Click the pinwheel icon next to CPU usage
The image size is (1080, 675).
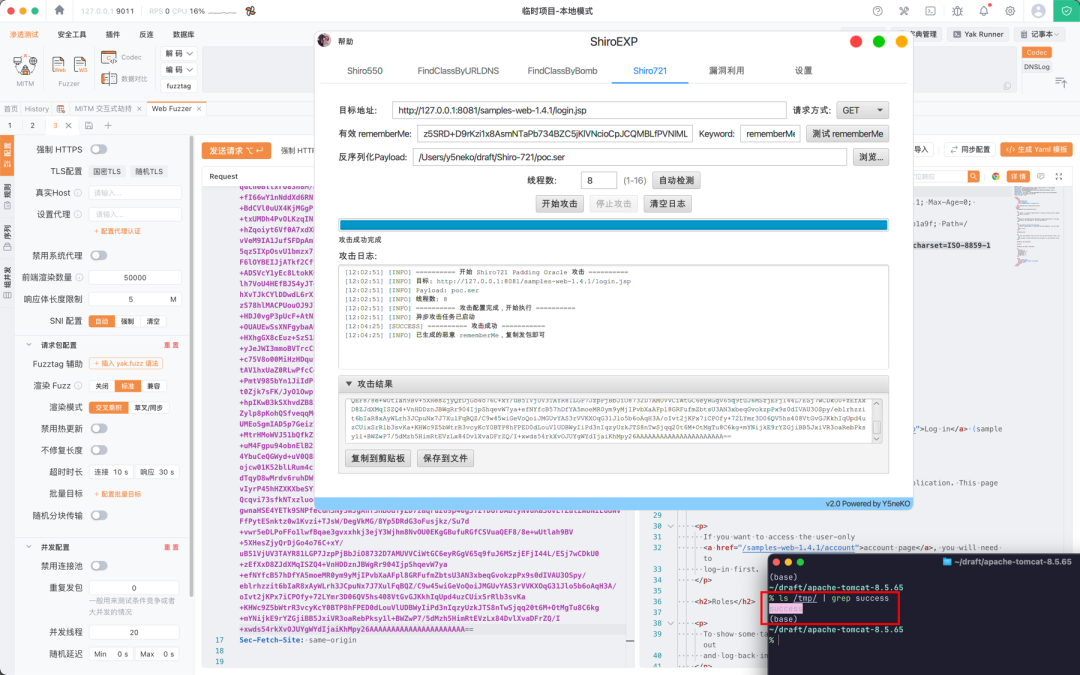click(x=251, y=11)
